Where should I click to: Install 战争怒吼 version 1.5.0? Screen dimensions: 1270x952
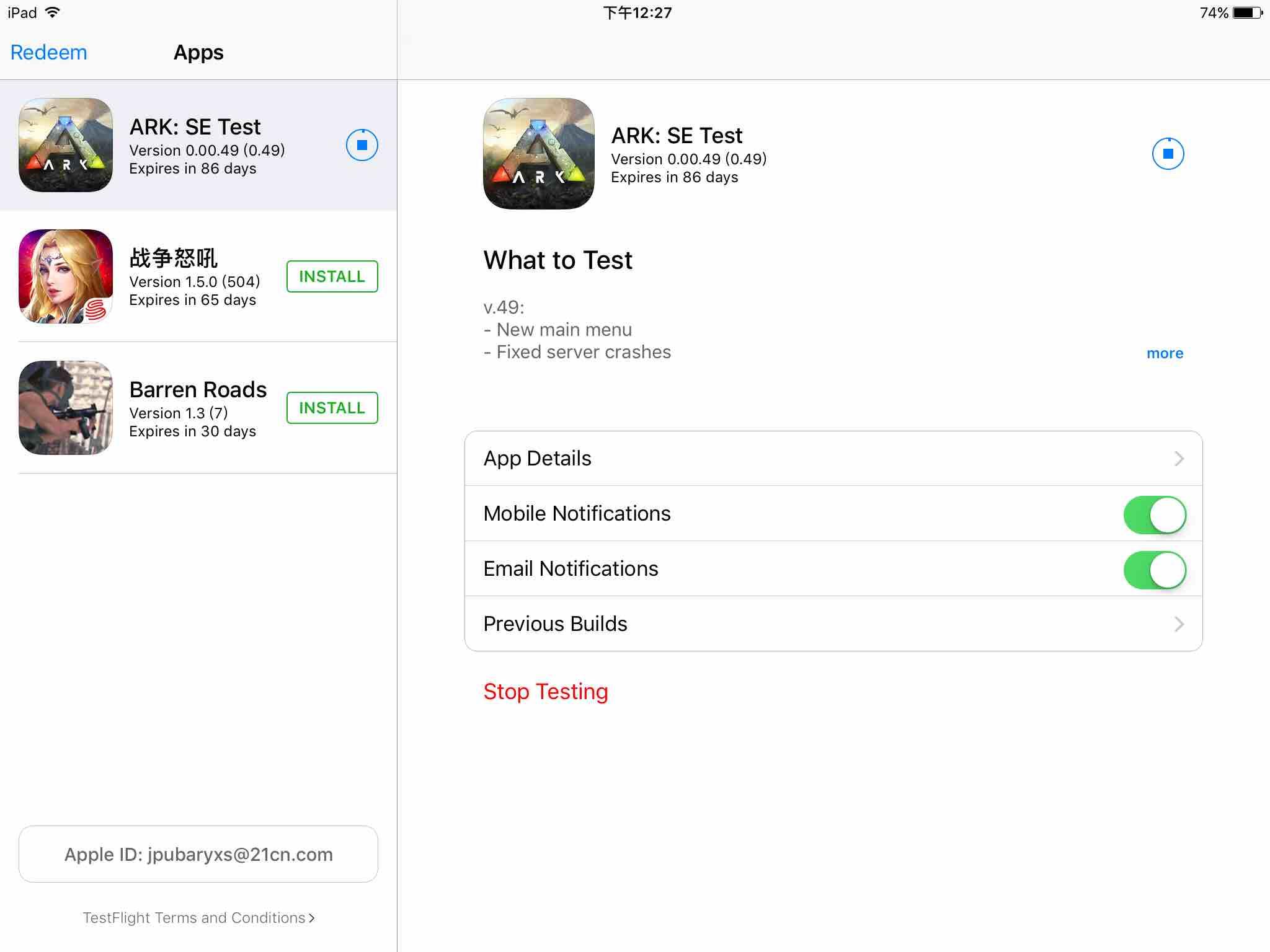click(332, 276)
